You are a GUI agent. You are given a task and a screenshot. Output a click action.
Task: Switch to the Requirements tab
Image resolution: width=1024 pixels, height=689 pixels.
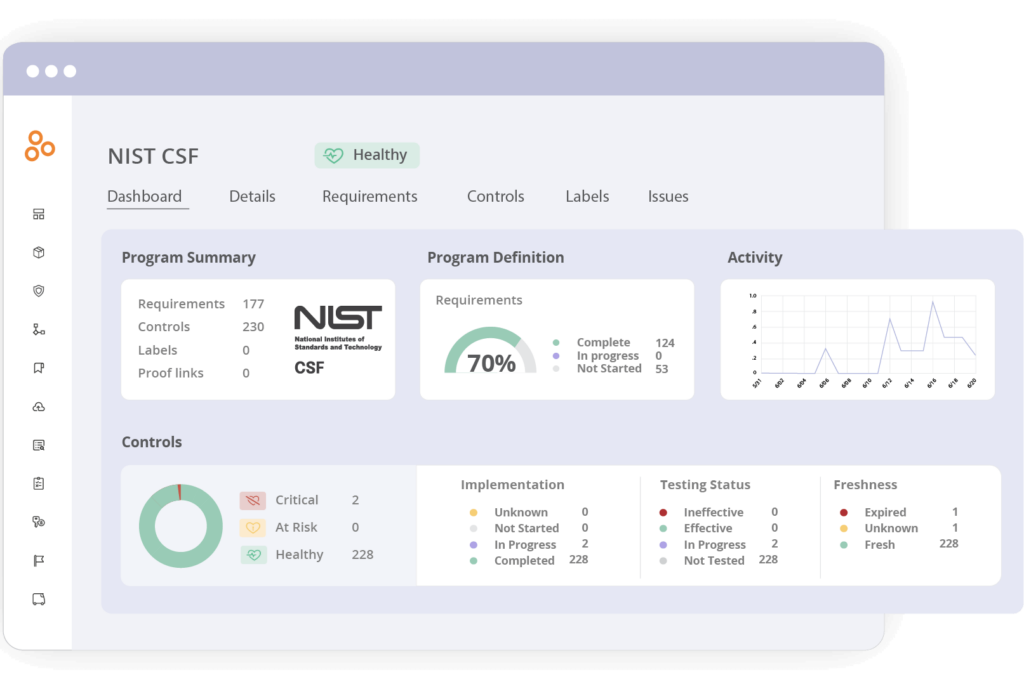[x=369, y=196]
